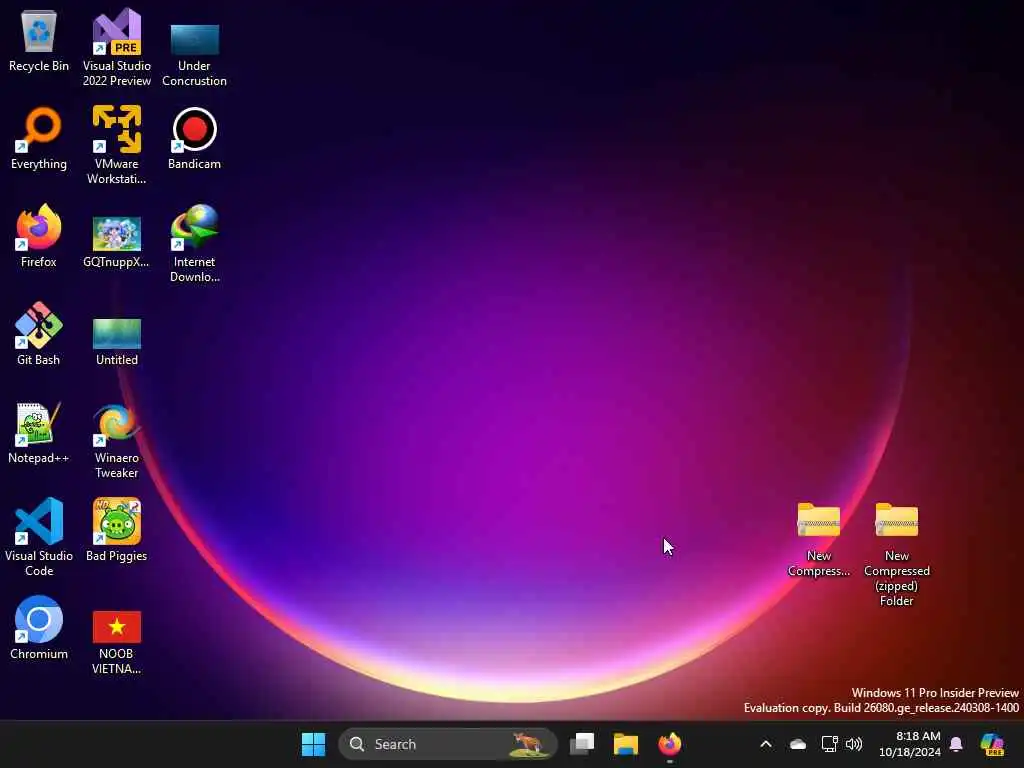Select the GQTnuppX image file
The height and width of the screenshot is (768, 1024).
coord(117,242)
